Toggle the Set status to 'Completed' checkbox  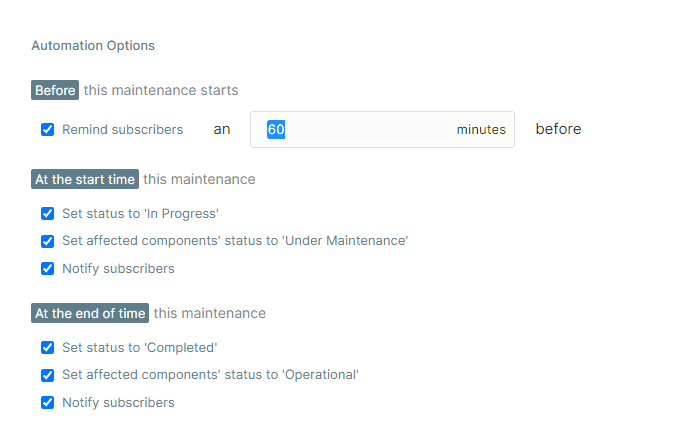click(x=47, y=348)
